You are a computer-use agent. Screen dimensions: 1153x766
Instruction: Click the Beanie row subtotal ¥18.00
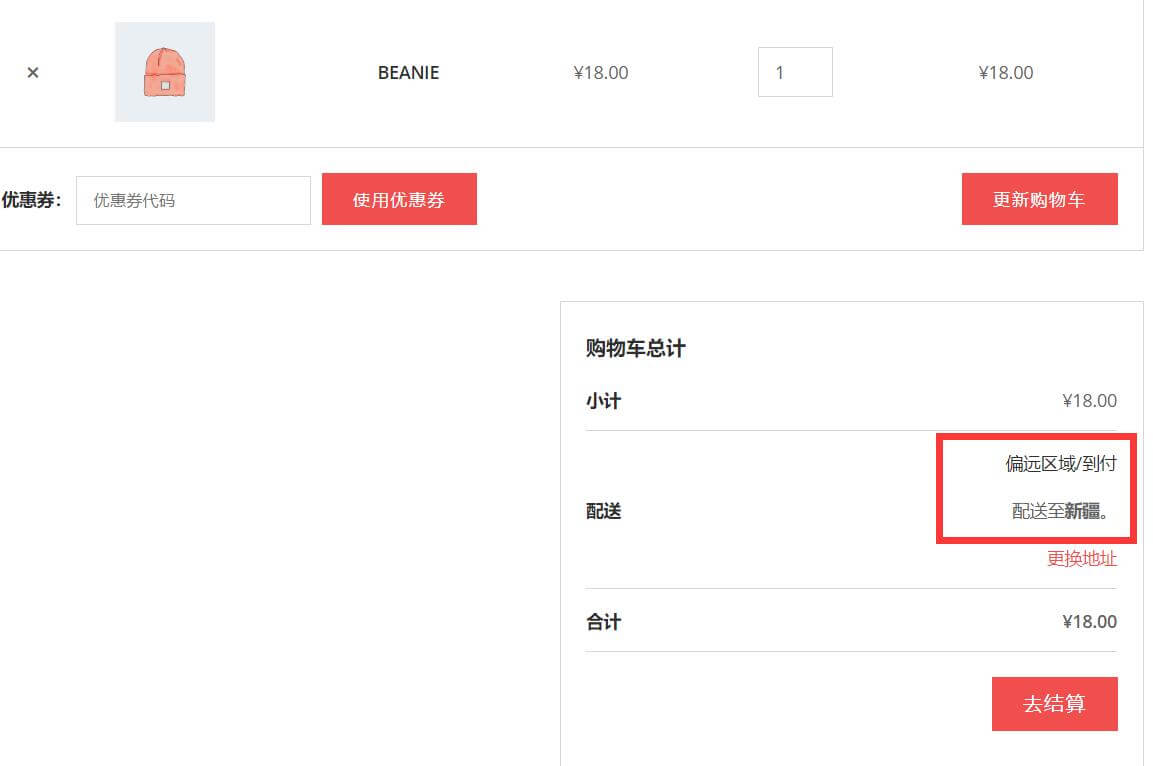coord(1005,72)
